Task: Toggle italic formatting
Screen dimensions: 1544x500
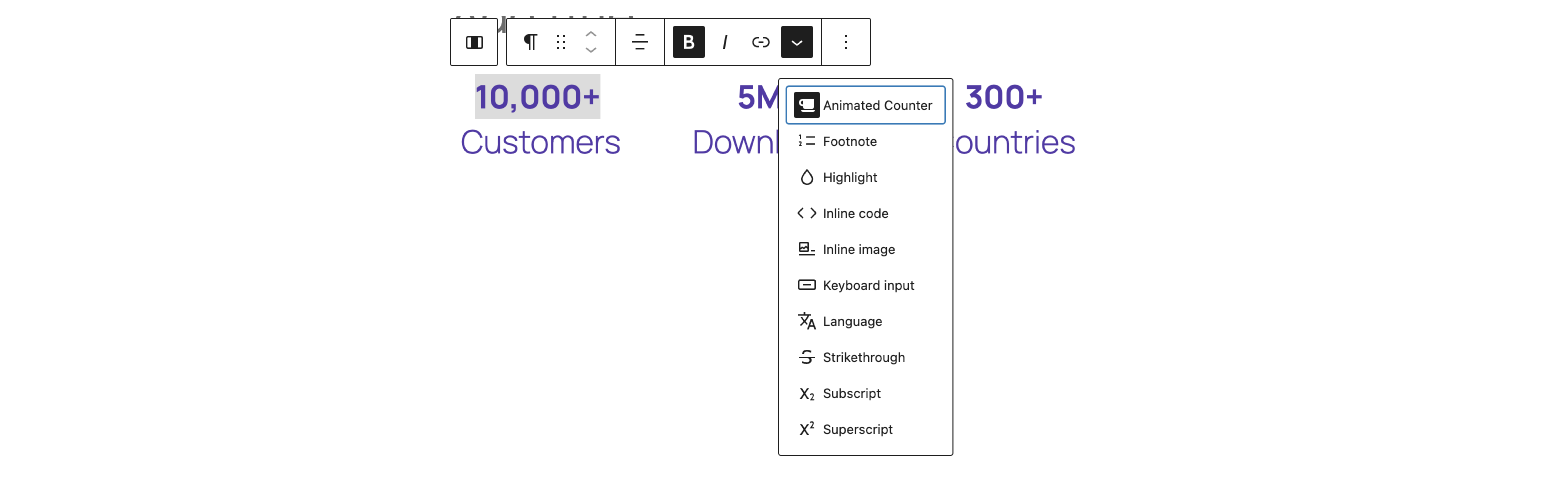Action: (725, 42)
